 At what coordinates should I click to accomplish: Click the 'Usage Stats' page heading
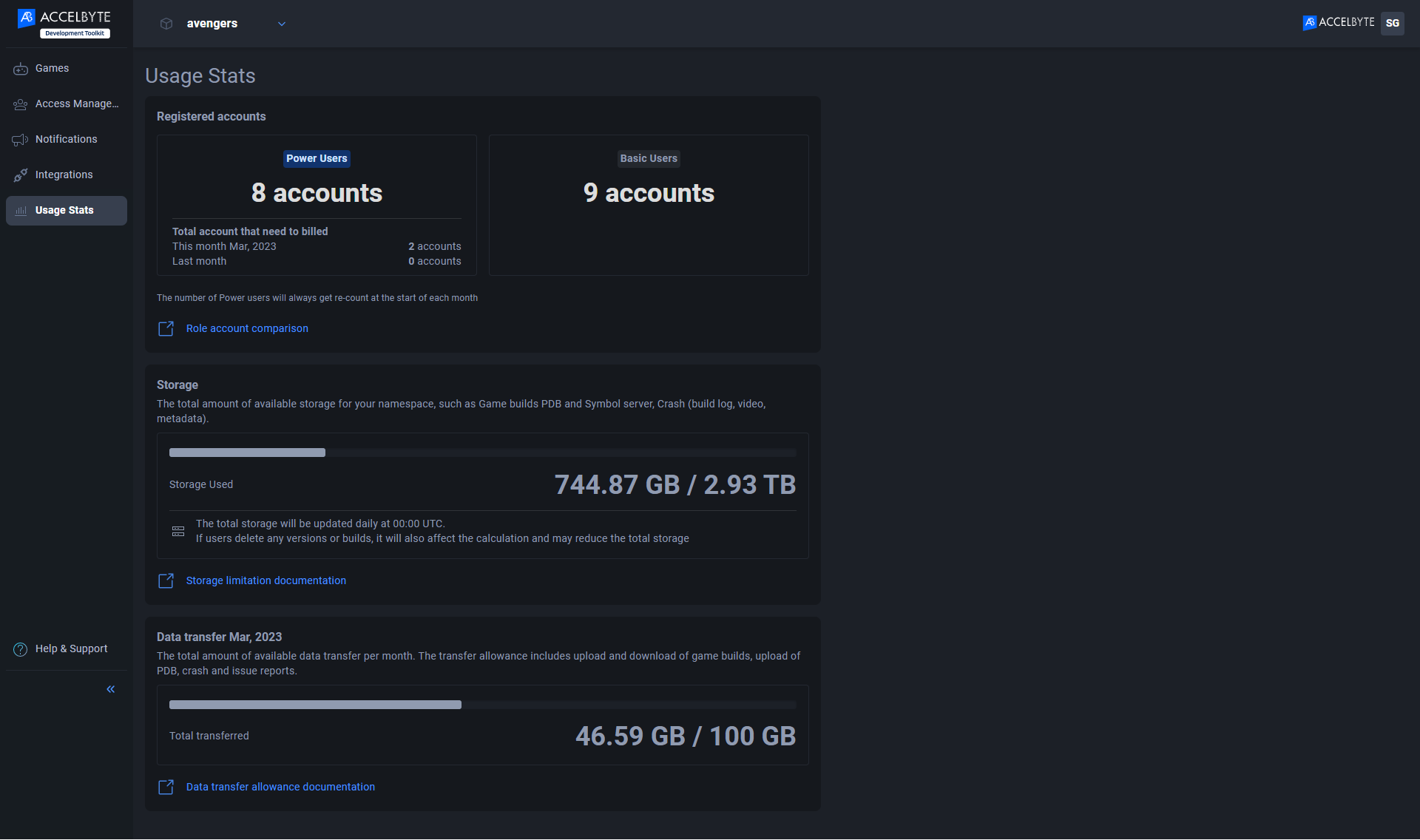point(200,75)
